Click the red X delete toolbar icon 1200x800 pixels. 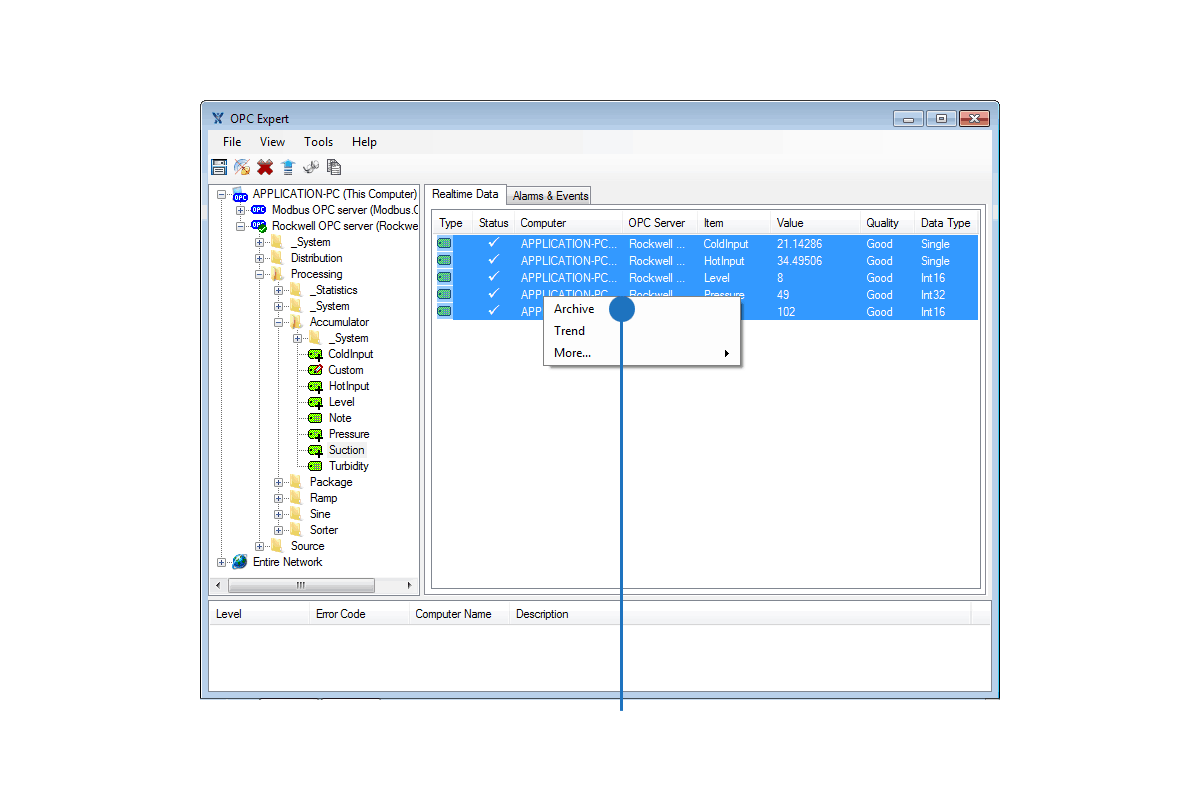pyautogui.click(x=265, y=167)
